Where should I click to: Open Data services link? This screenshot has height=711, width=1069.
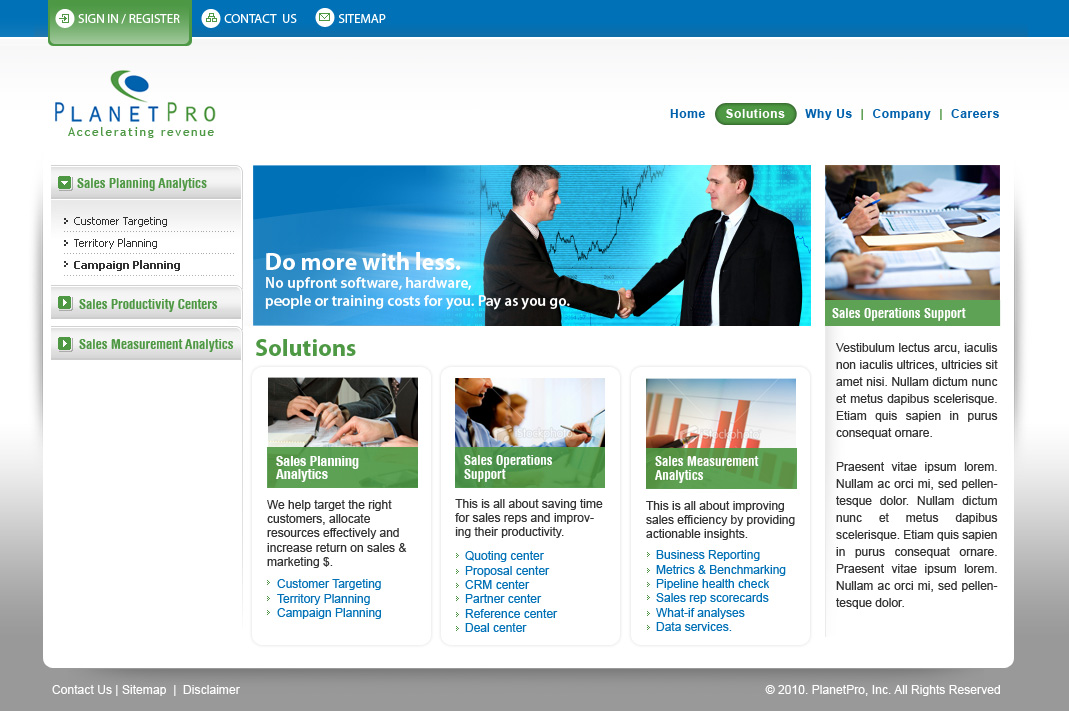693,626
